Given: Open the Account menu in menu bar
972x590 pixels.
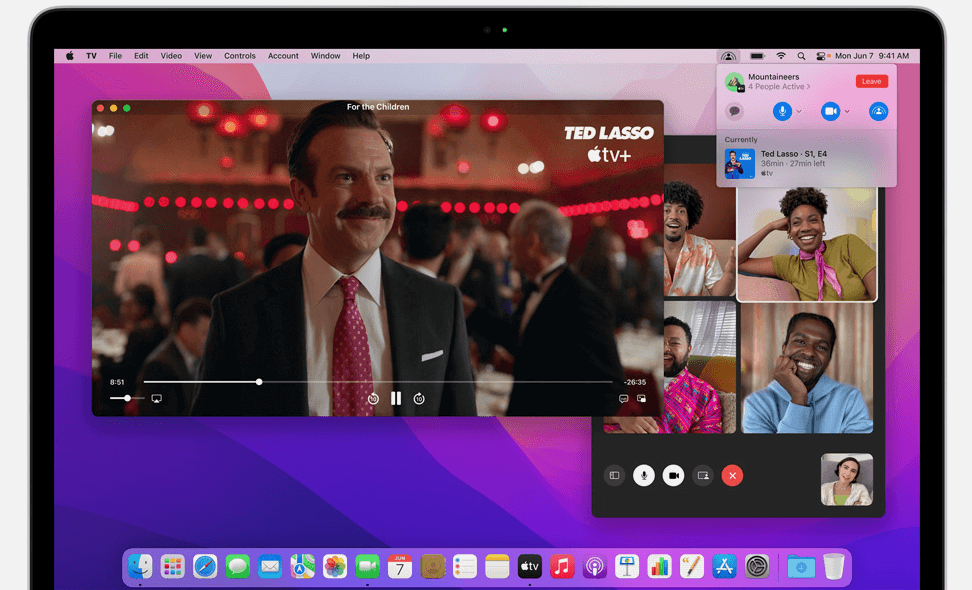Looking at the screenshot, I should point(283,56).
